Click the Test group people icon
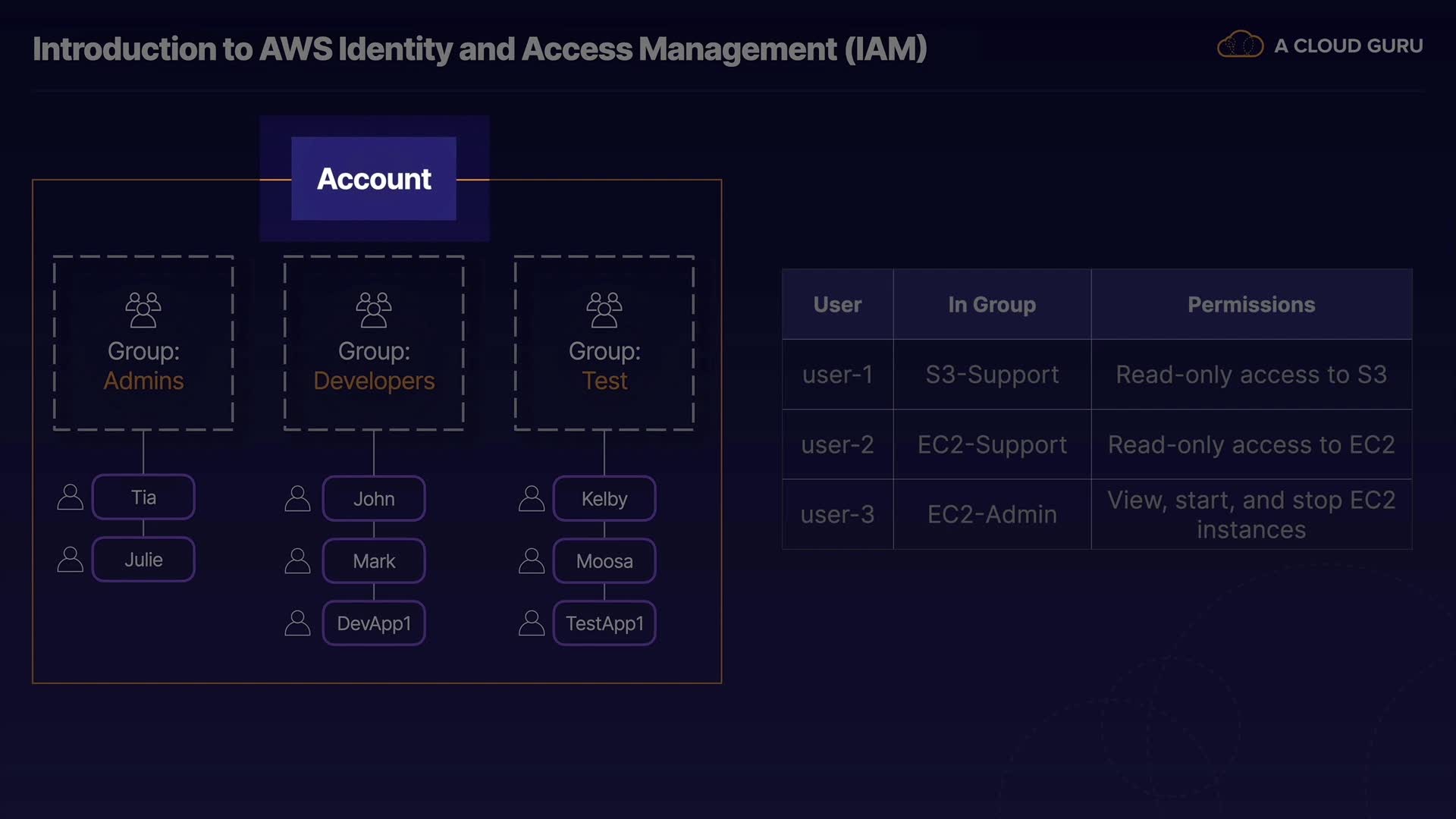Viewport: 1456px width, 819px height. [604, 309]
